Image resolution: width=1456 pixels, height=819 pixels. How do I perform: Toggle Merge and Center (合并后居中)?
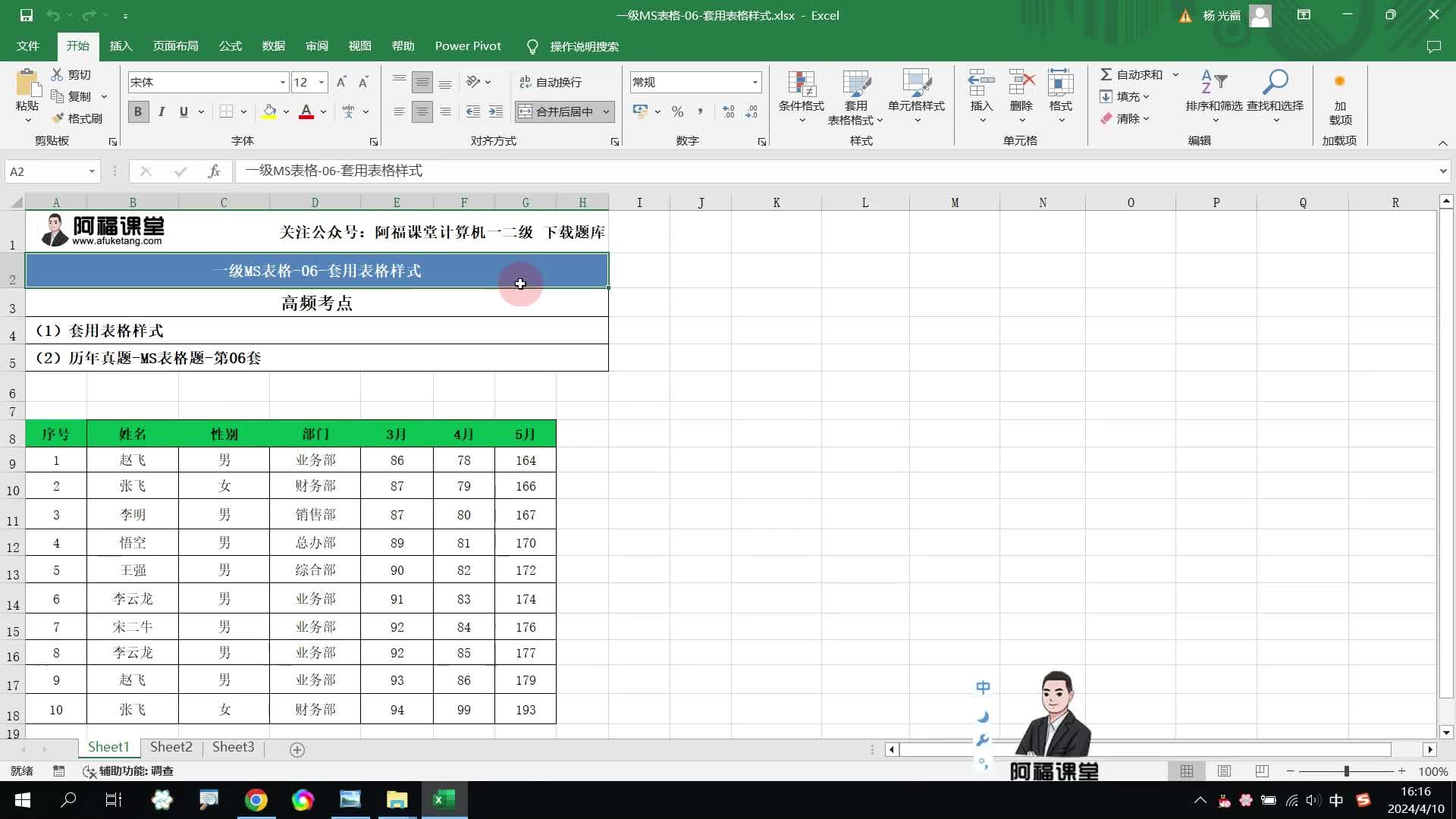(x=557, y=111)
